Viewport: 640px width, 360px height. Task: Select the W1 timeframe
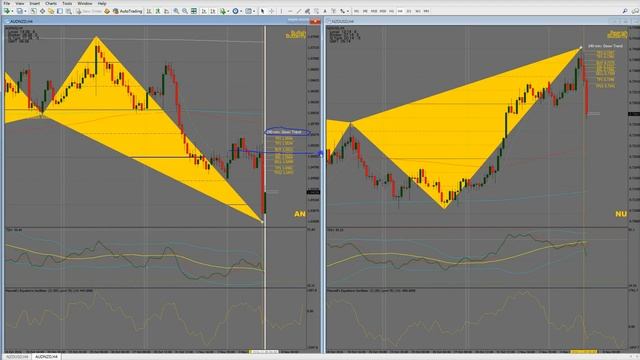tap(418, 11)
